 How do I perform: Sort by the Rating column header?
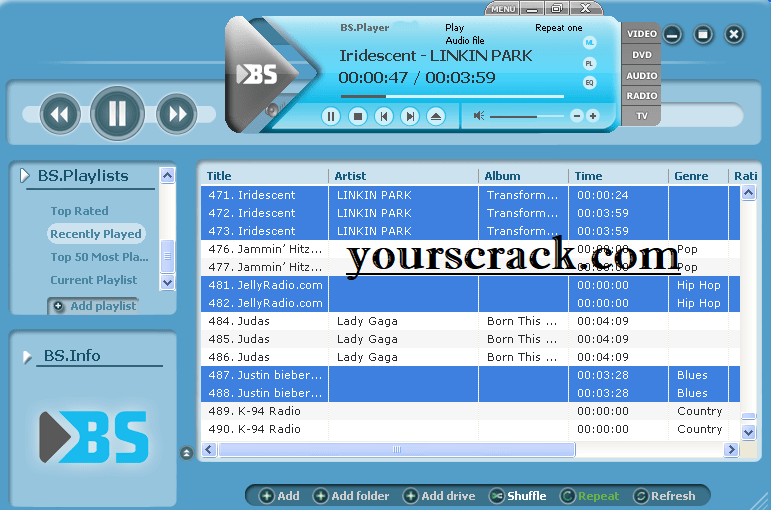coord(745,176)
